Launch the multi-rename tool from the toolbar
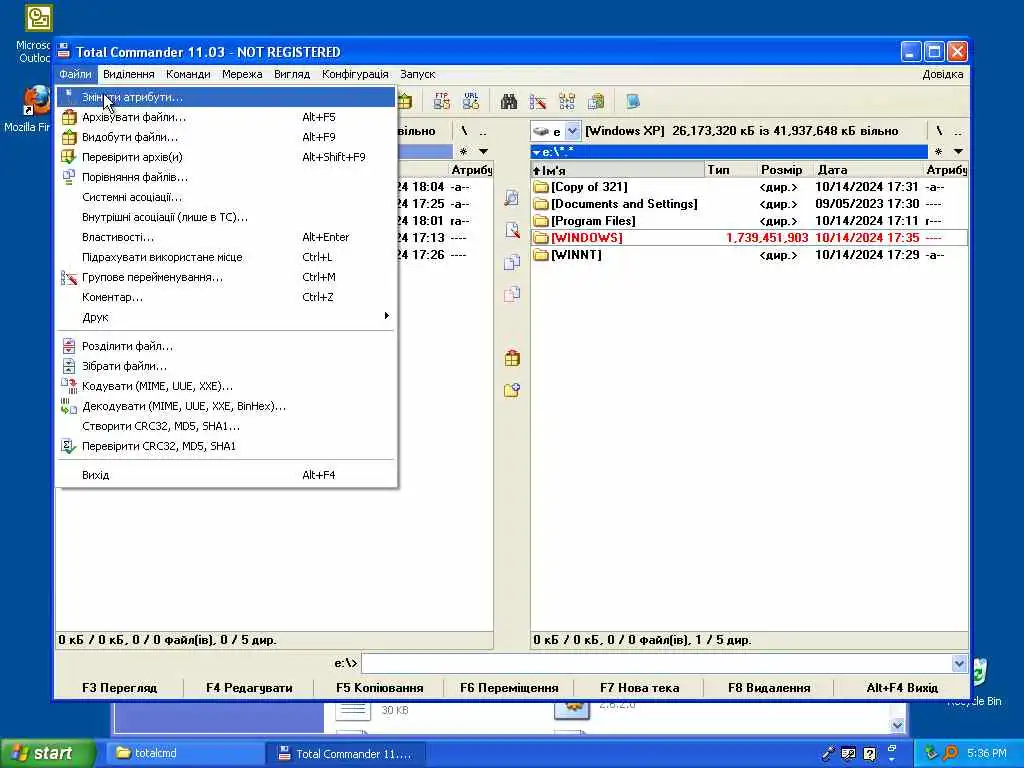1024x768 pixels. coord(537,101)
